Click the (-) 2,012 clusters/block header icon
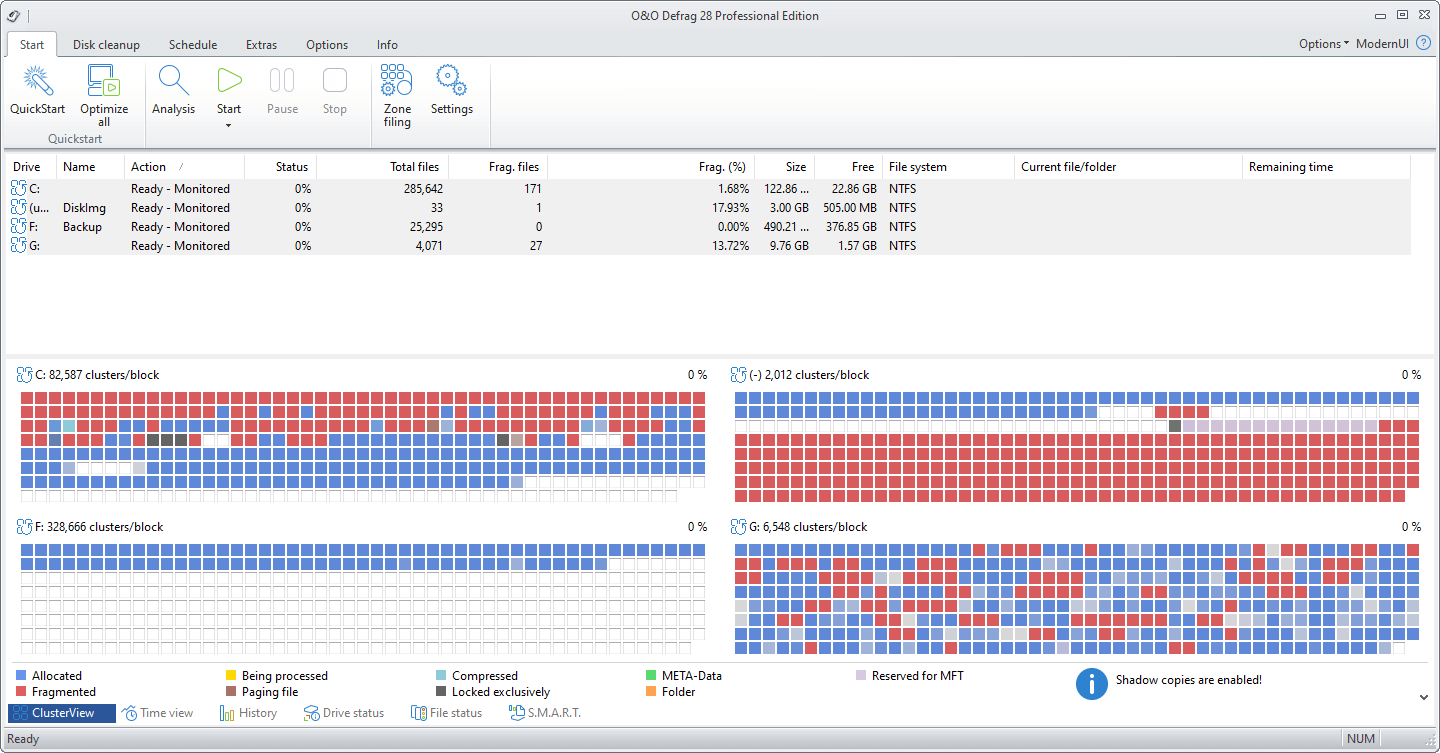The height and width of the screenshot is (753, 1440). (739, 375)
